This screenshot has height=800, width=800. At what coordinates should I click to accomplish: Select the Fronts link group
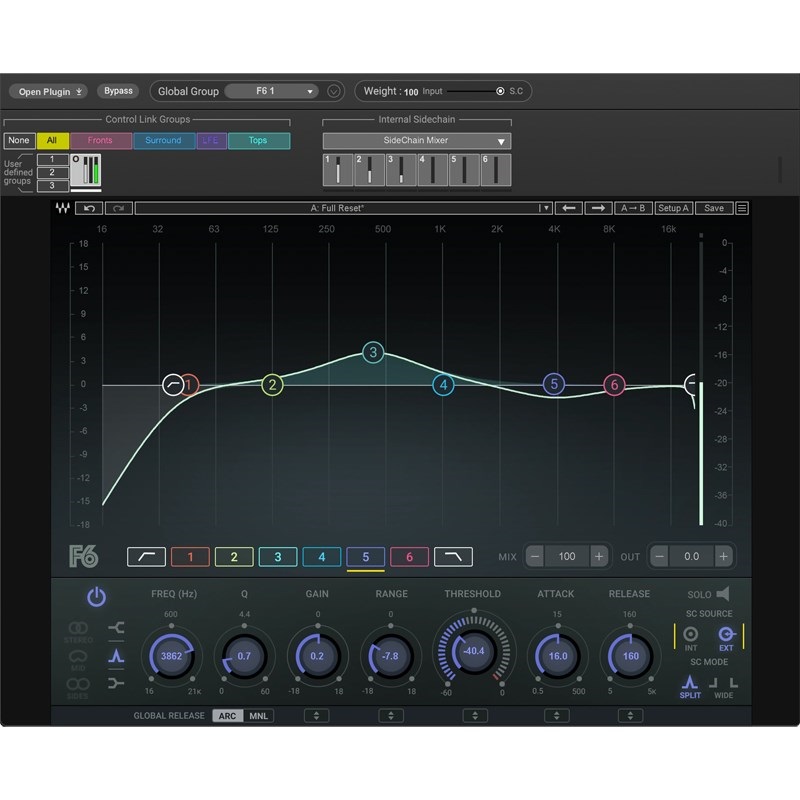pyautogui.click(x=101, y=140)
